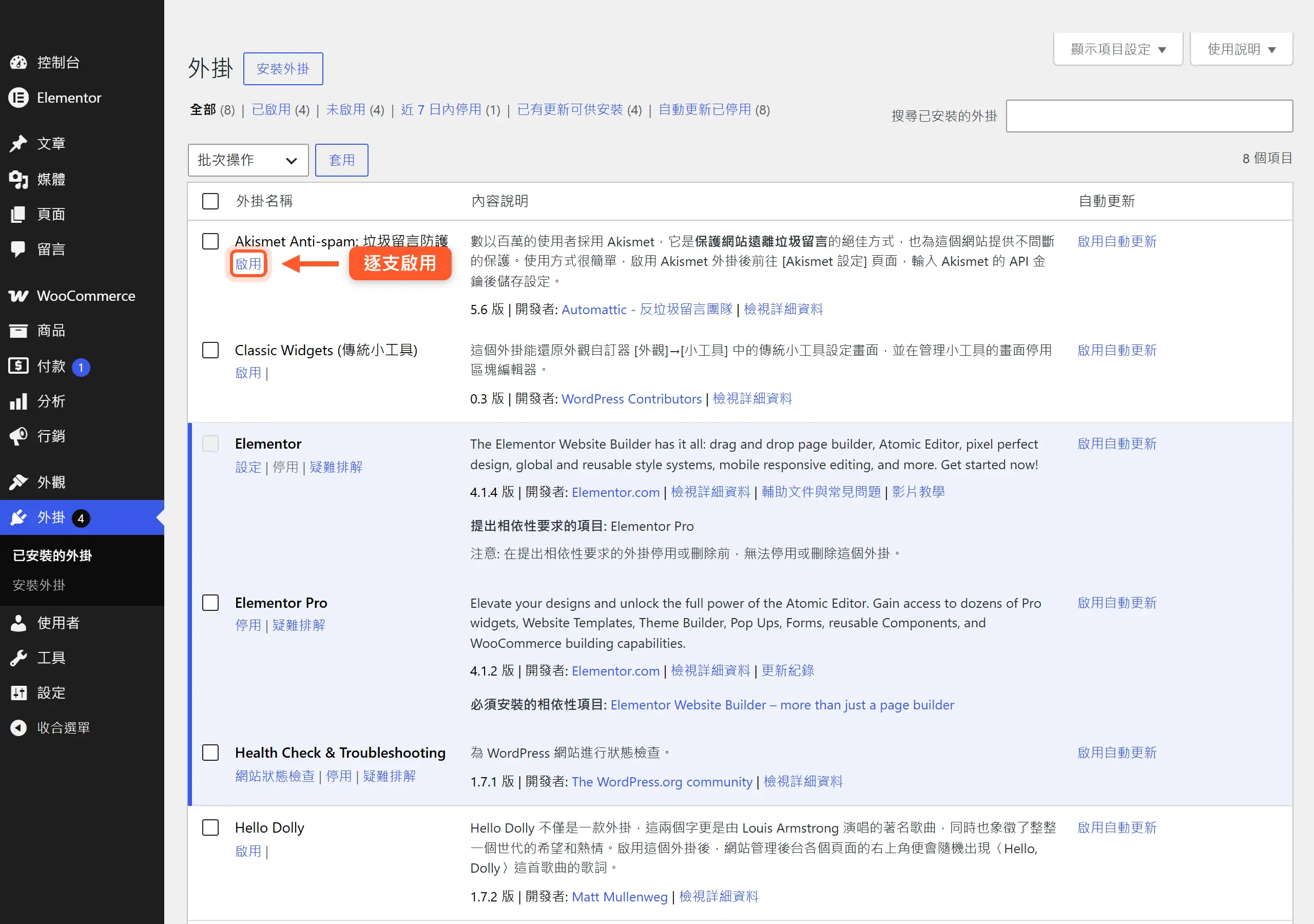Check the Health Check & Troubleshooting checkbox
1314x924 pixels.
point(210,752)
